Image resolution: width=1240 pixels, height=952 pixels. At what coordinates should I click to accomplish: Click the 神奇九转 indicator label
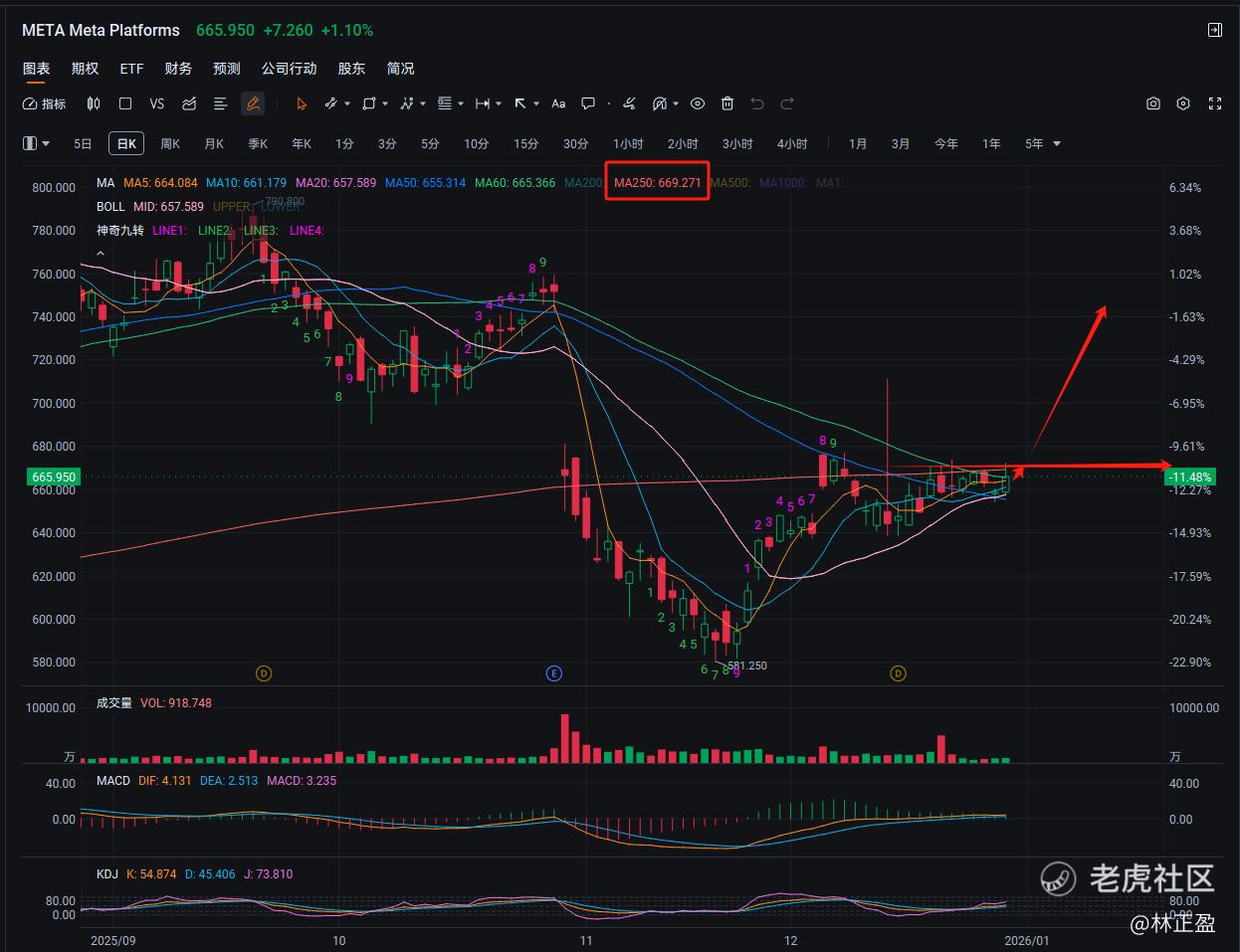120,231
